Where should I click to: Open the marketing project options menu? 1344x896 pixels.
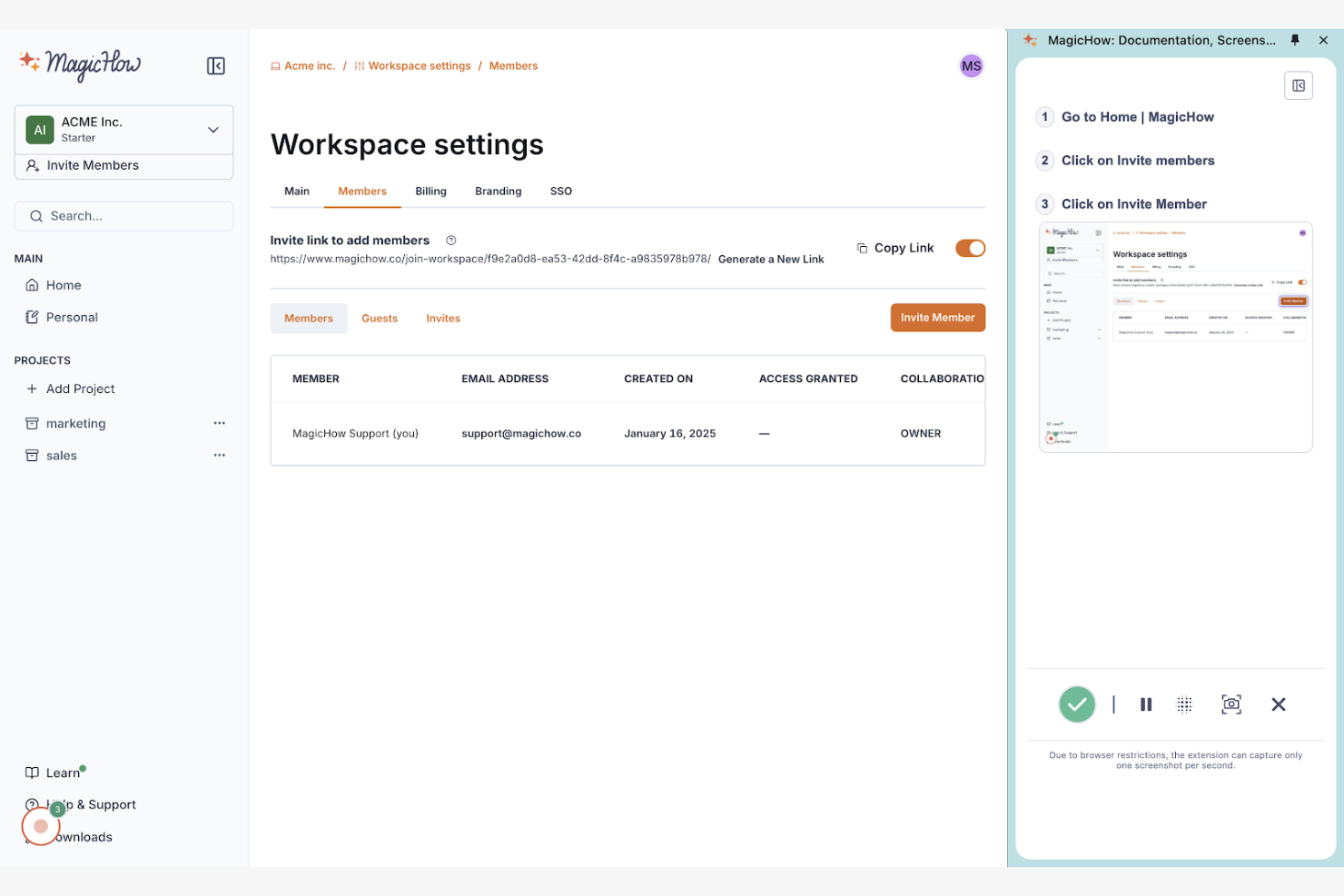[219, 423]
